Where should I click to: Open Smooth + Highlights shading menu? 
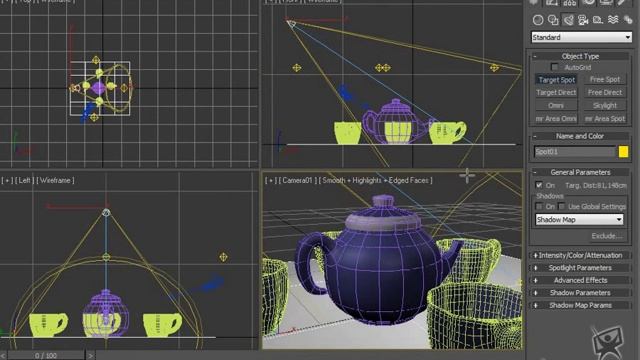point(376,180)
